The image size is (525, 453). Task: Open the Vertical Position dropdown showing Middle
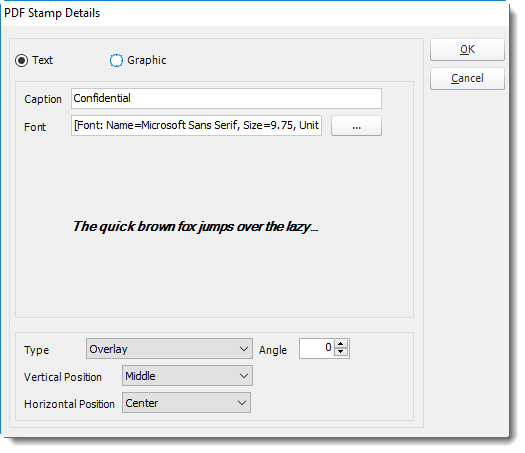(x=187, y=376)
